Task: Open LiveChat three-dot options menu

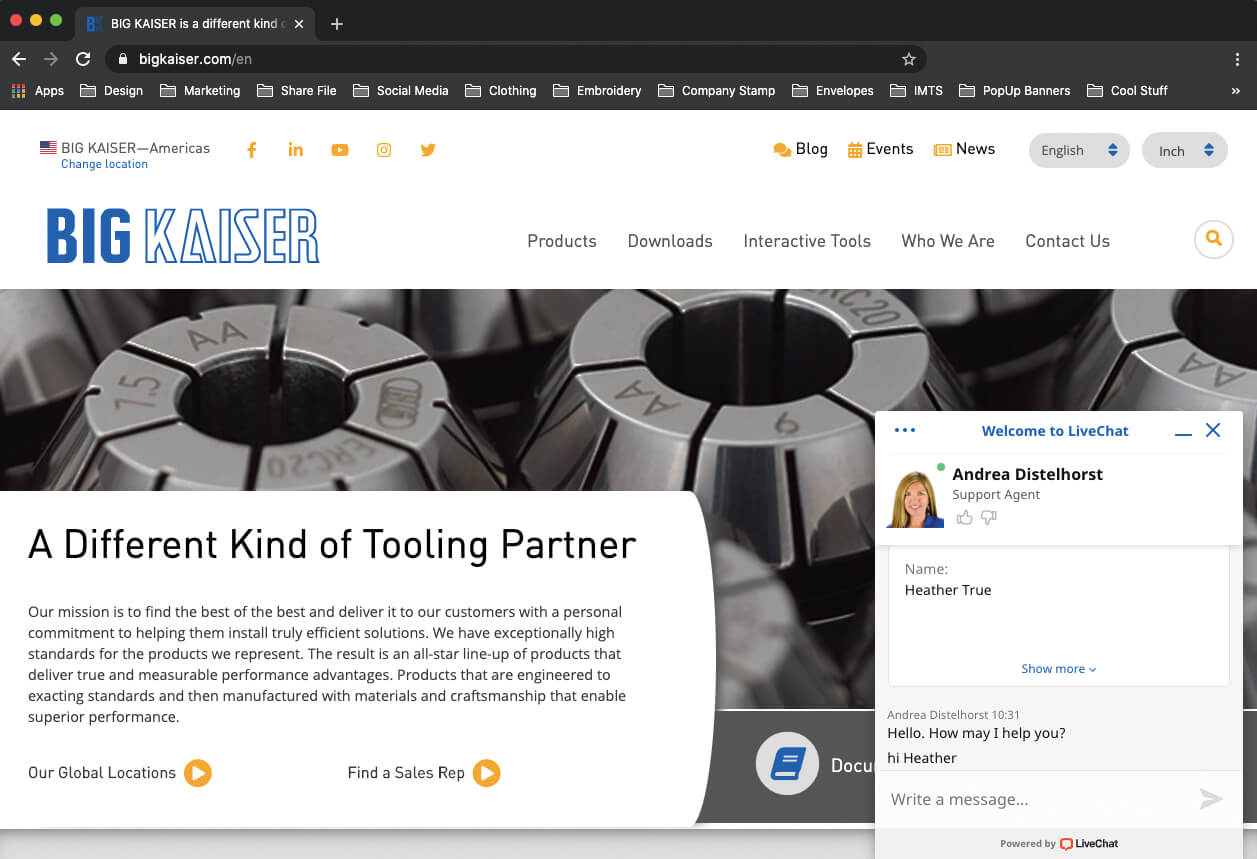Action: [905, 431]
